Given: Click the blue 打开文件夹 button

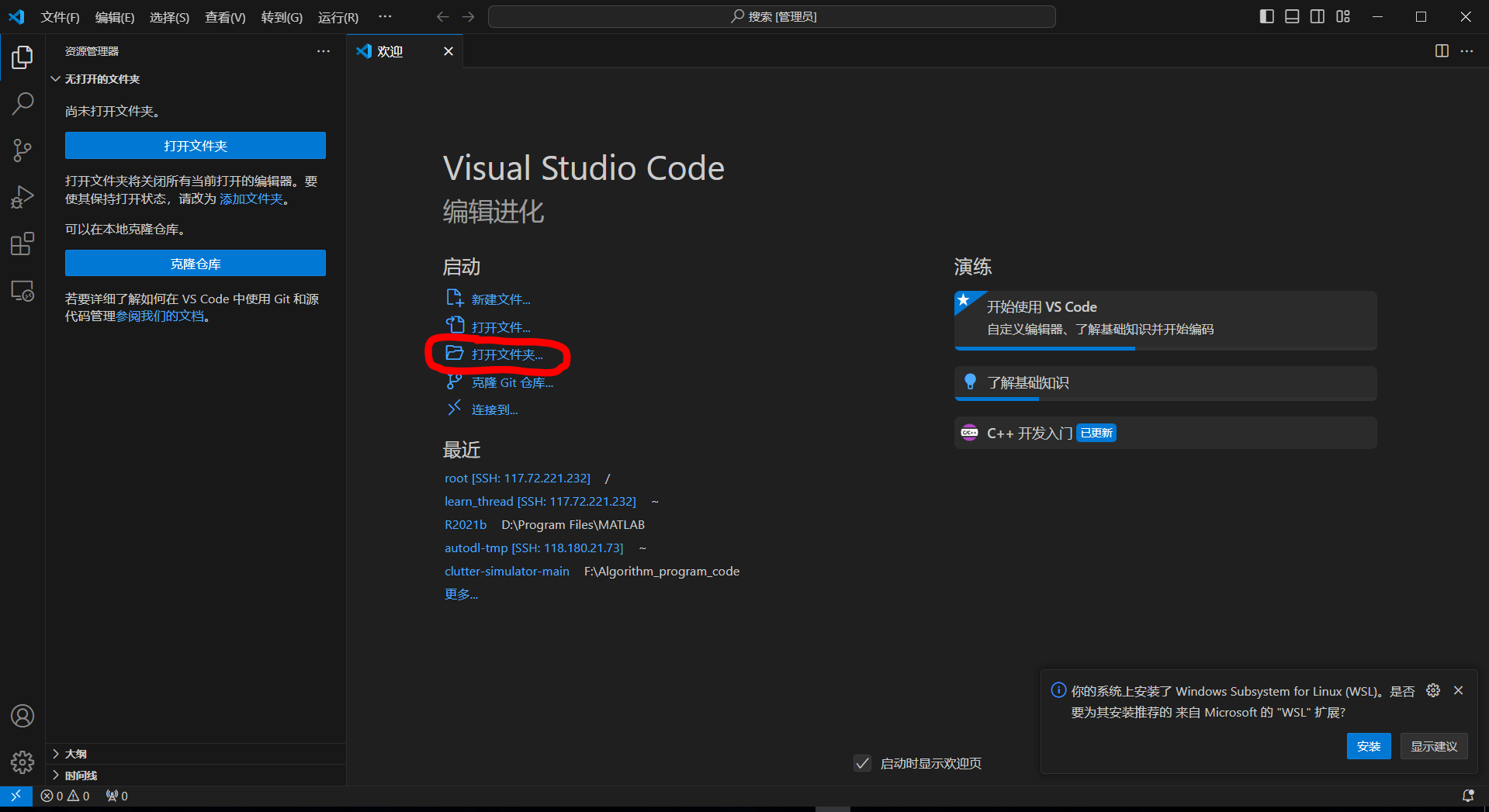Looking at the screenshot, I should pos(195,146).
